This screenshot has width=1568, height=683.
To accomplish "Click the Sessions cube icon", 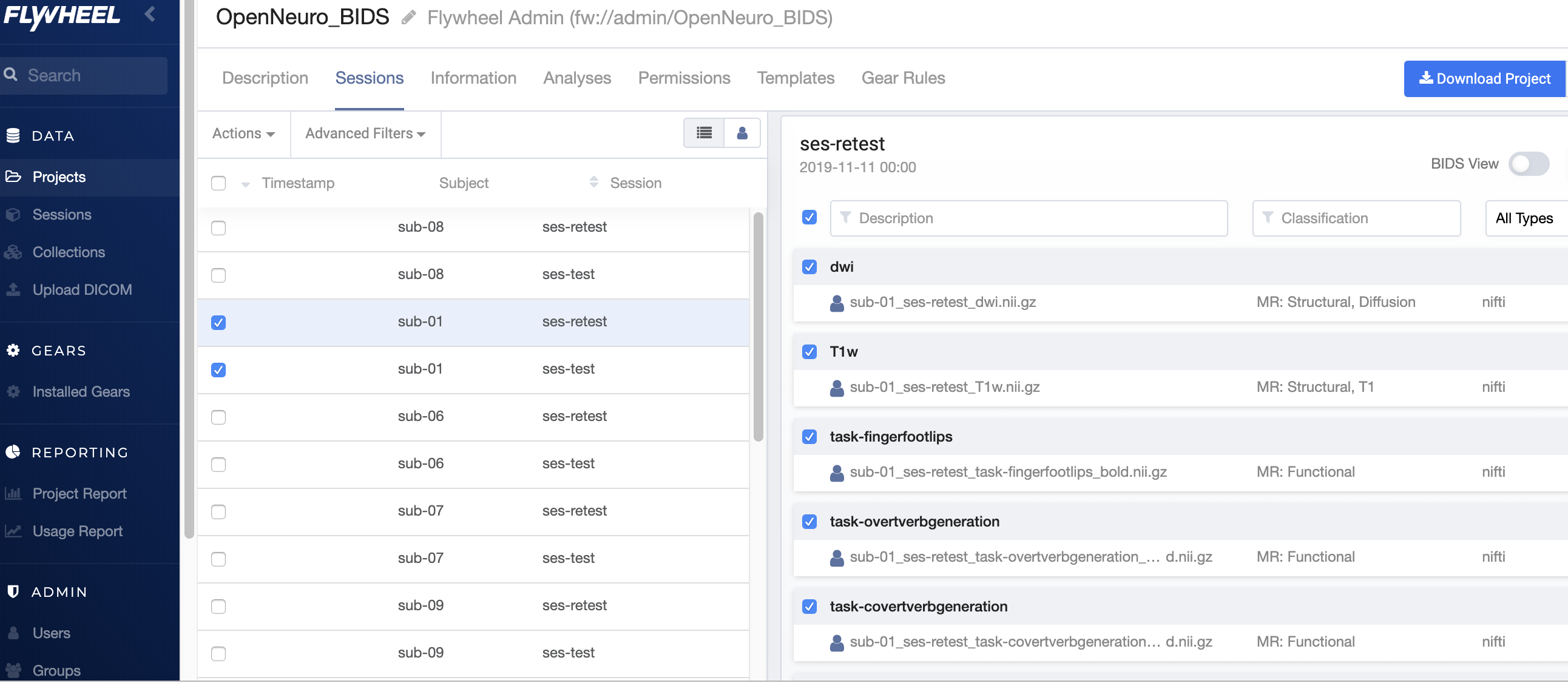I will pos(13,215).
